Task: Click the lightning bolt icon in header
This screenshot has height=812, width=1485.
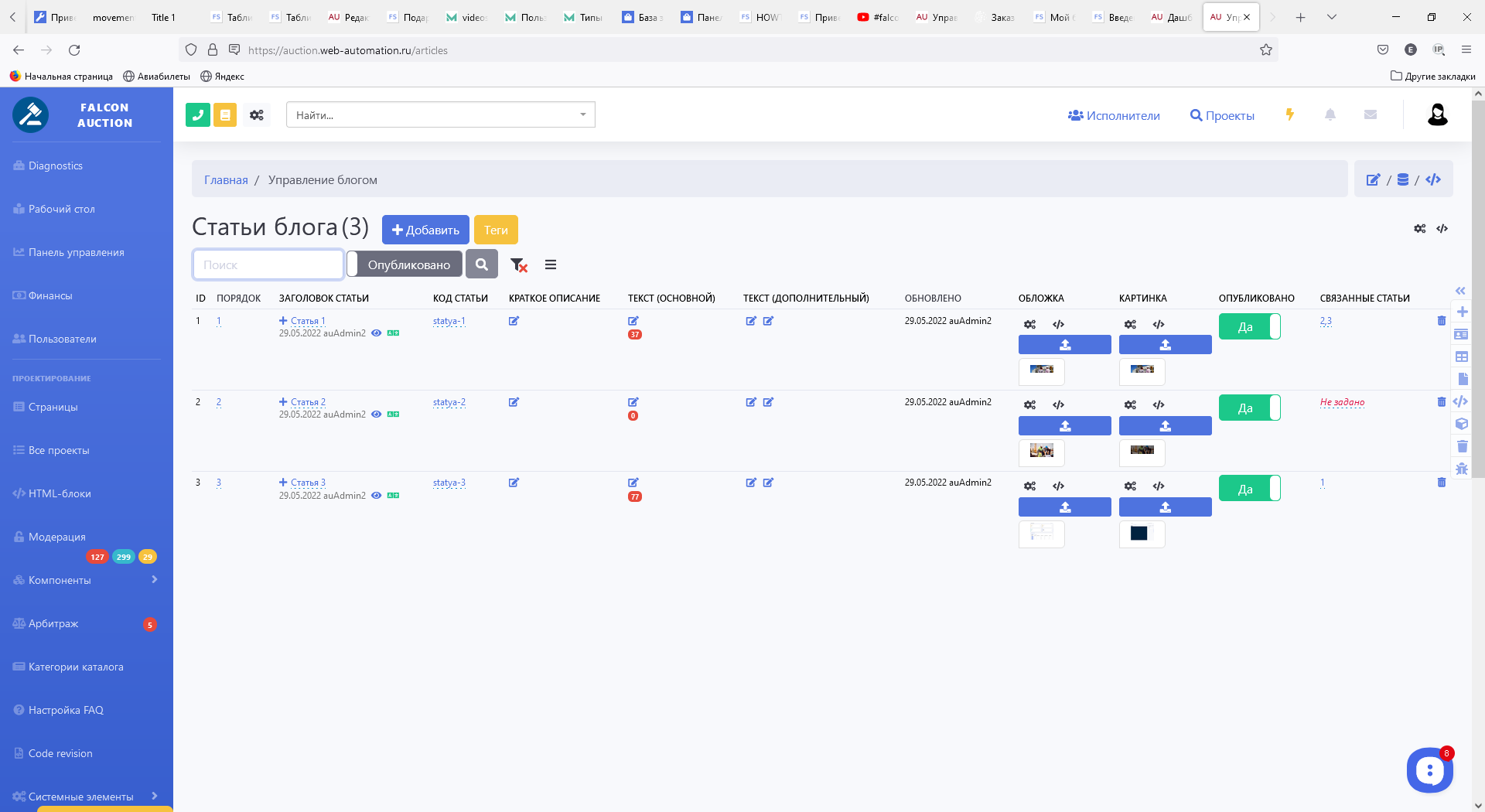Action: pyautogui.click(x=1289, y=114)
